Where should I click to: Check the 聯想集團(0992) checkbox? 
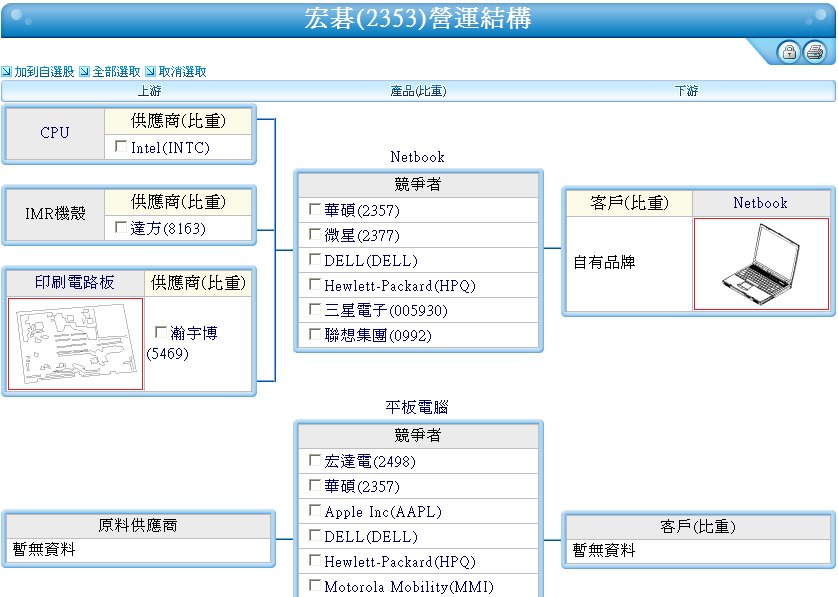[315, 334]
